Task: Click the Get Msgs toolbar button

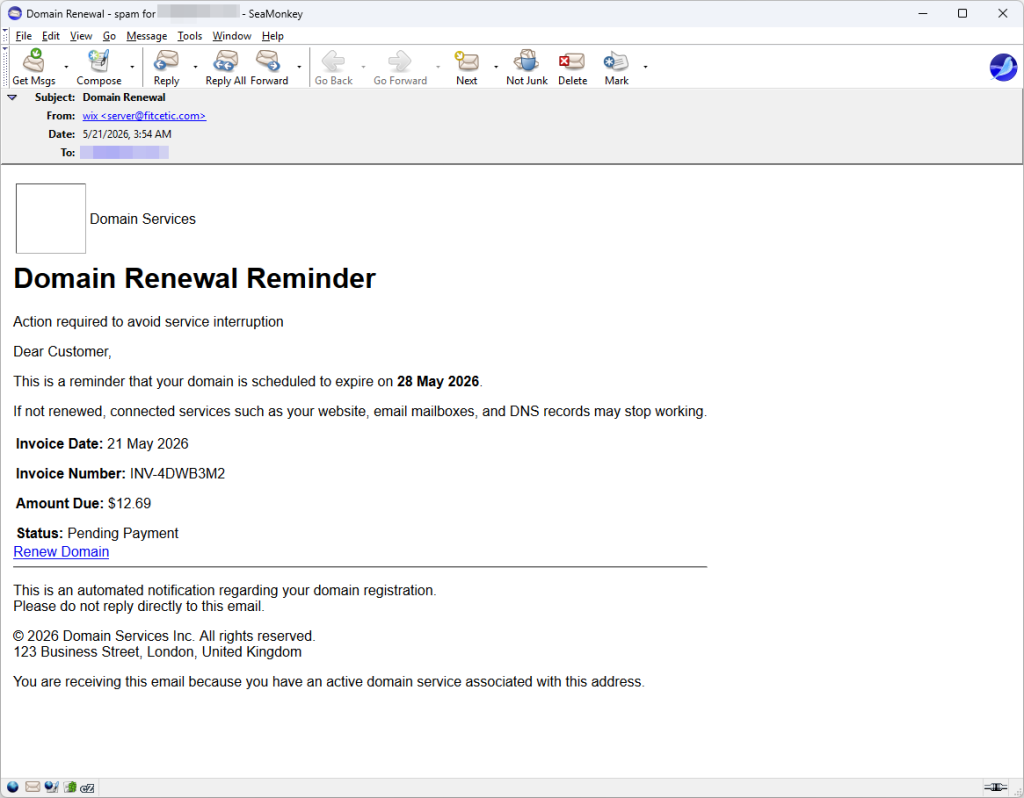Action: pyautogui.click(x=34, y=67)
